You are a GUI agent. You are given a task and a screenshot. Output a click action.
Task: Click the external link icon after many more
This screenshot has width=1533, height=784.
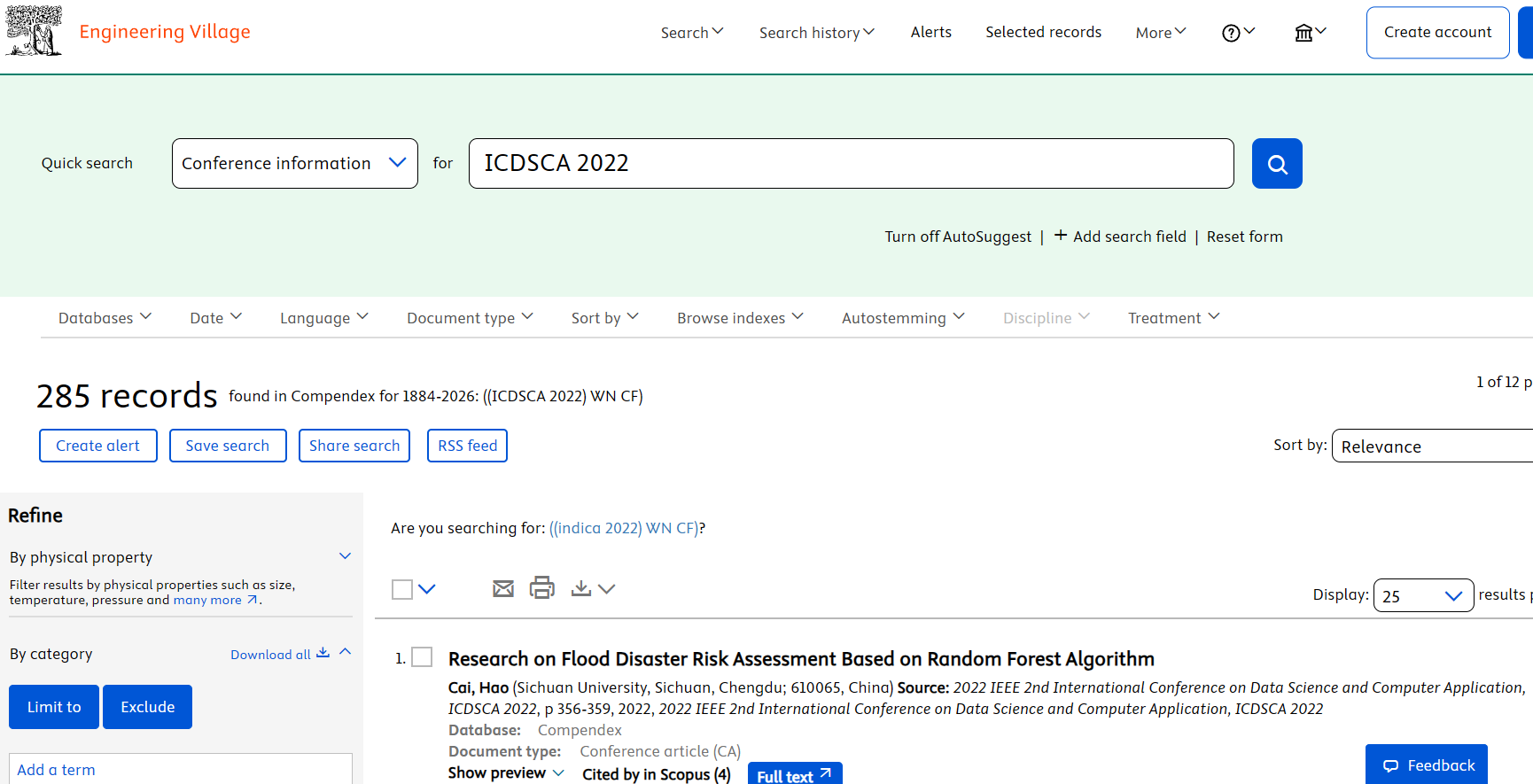253,600
